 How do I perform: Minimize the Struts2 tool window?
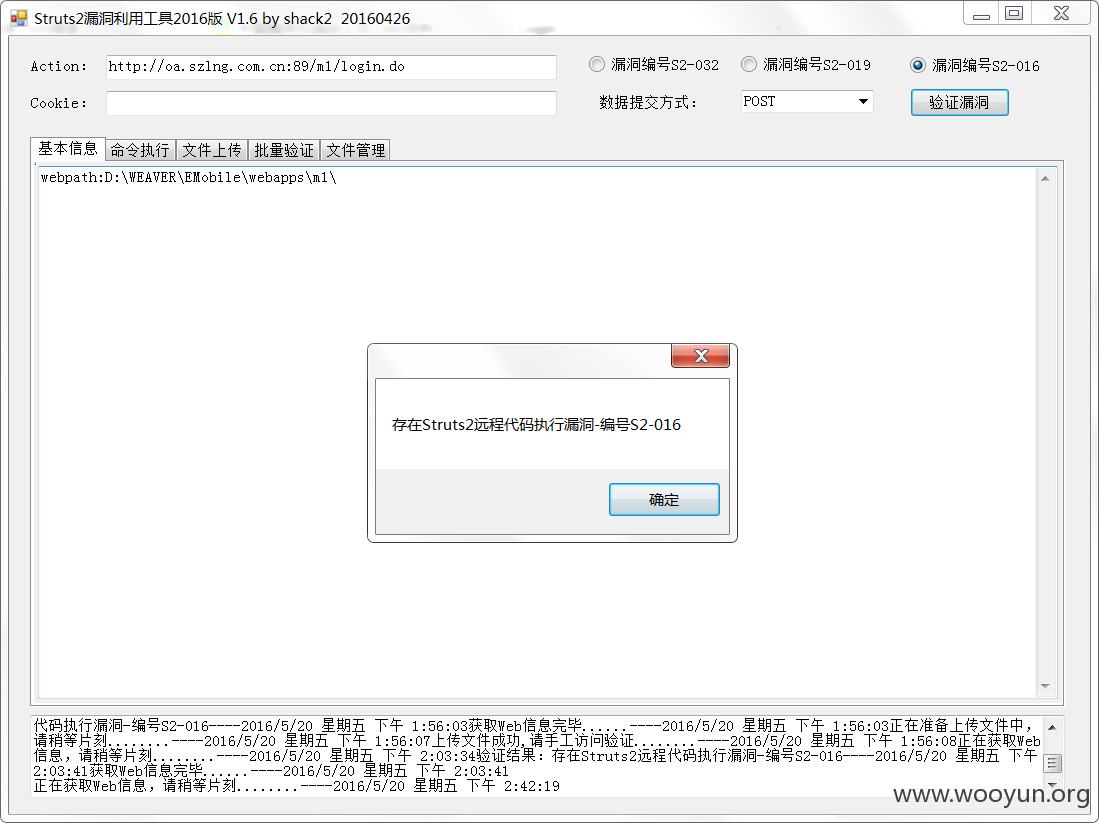(981, 14)
